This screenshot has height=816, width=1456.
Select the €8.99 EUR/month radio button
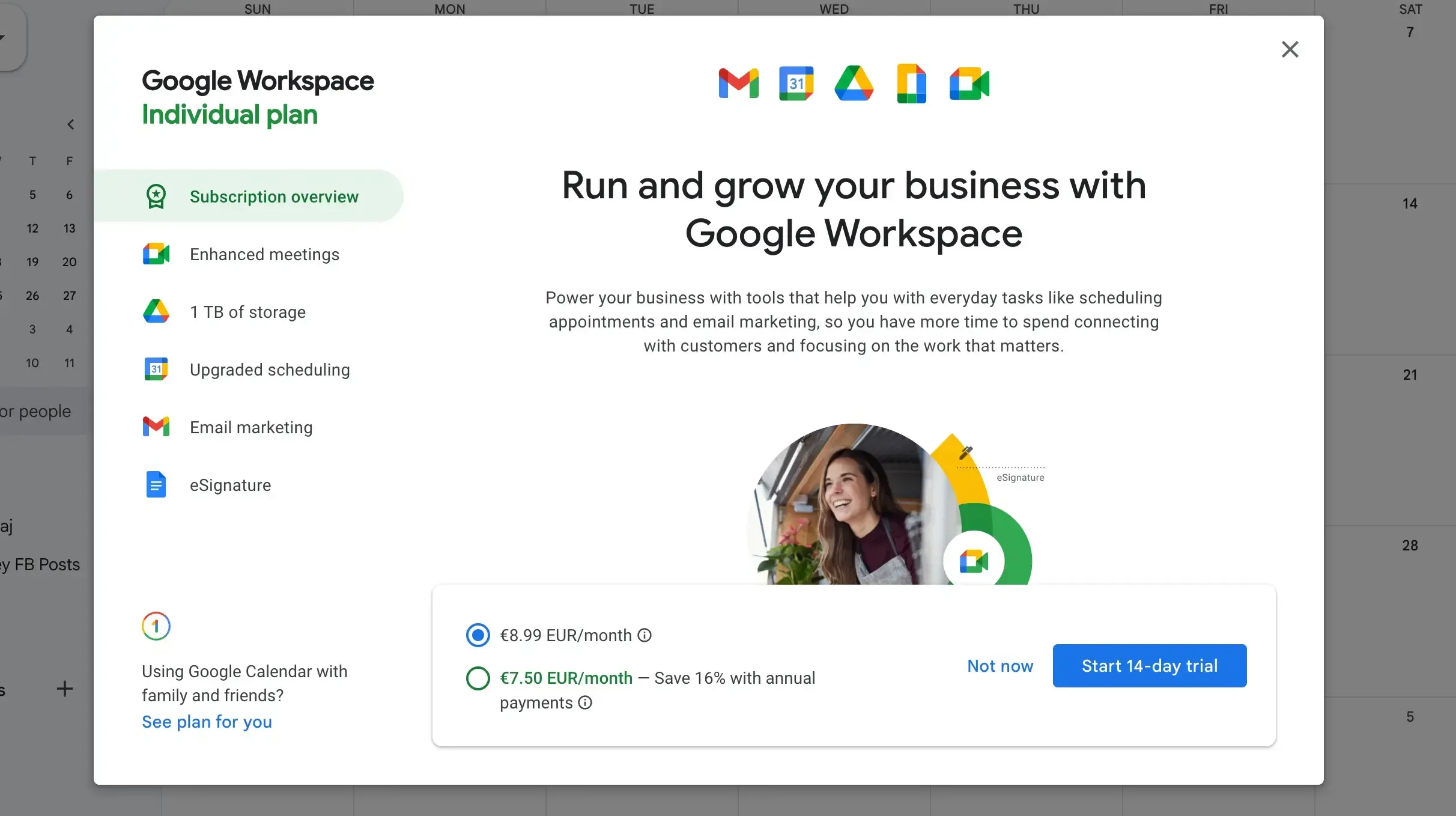coord(478,635)
